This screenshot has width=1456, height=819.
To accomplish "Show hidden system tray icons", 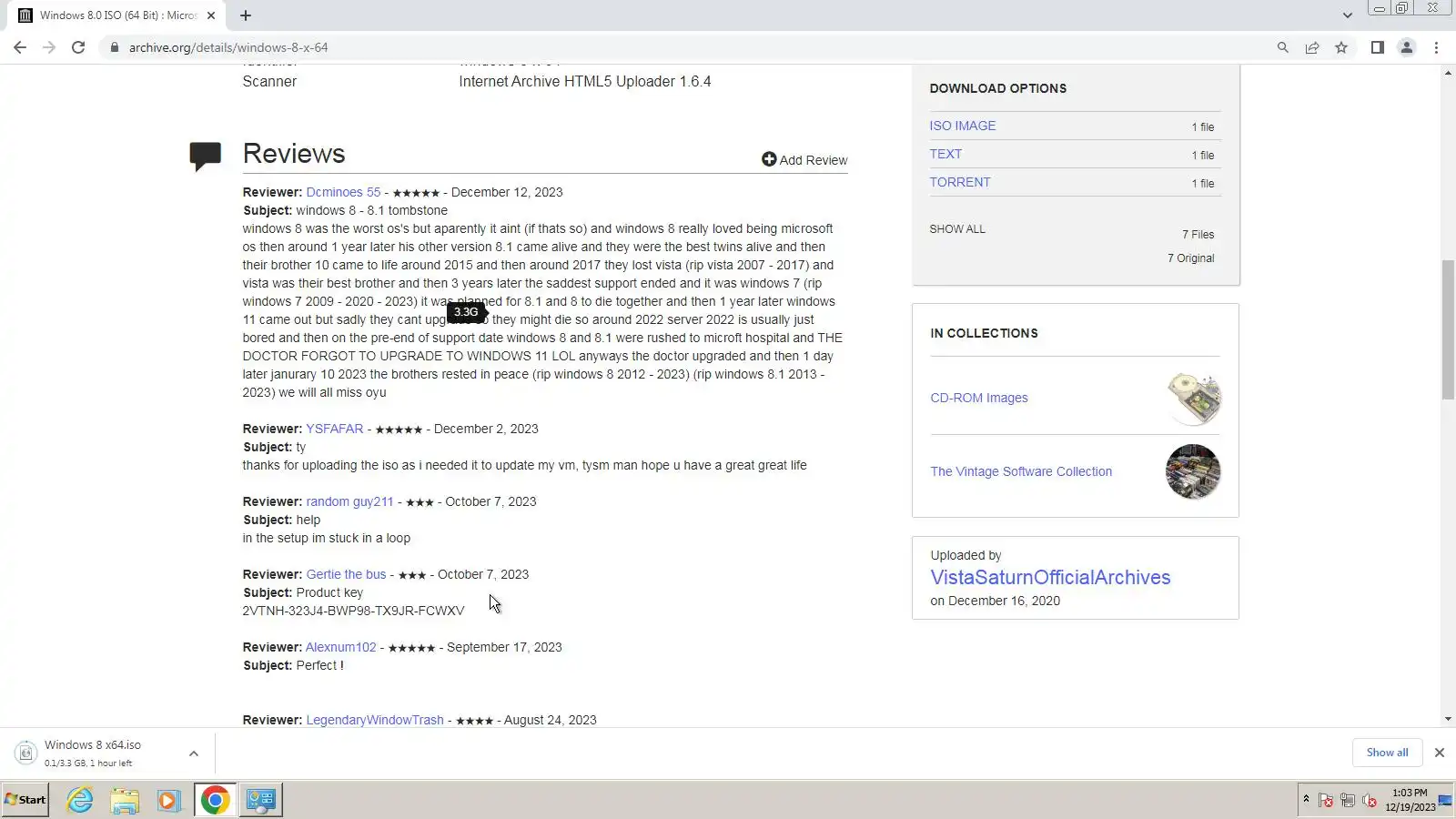I will 1306,800.
